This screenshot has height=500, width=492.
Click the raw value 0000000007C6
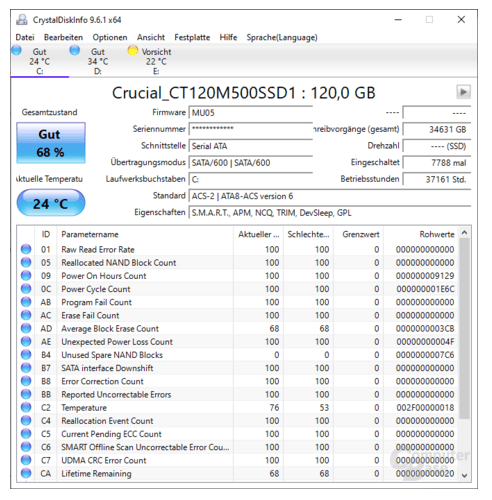click(425, 355)
